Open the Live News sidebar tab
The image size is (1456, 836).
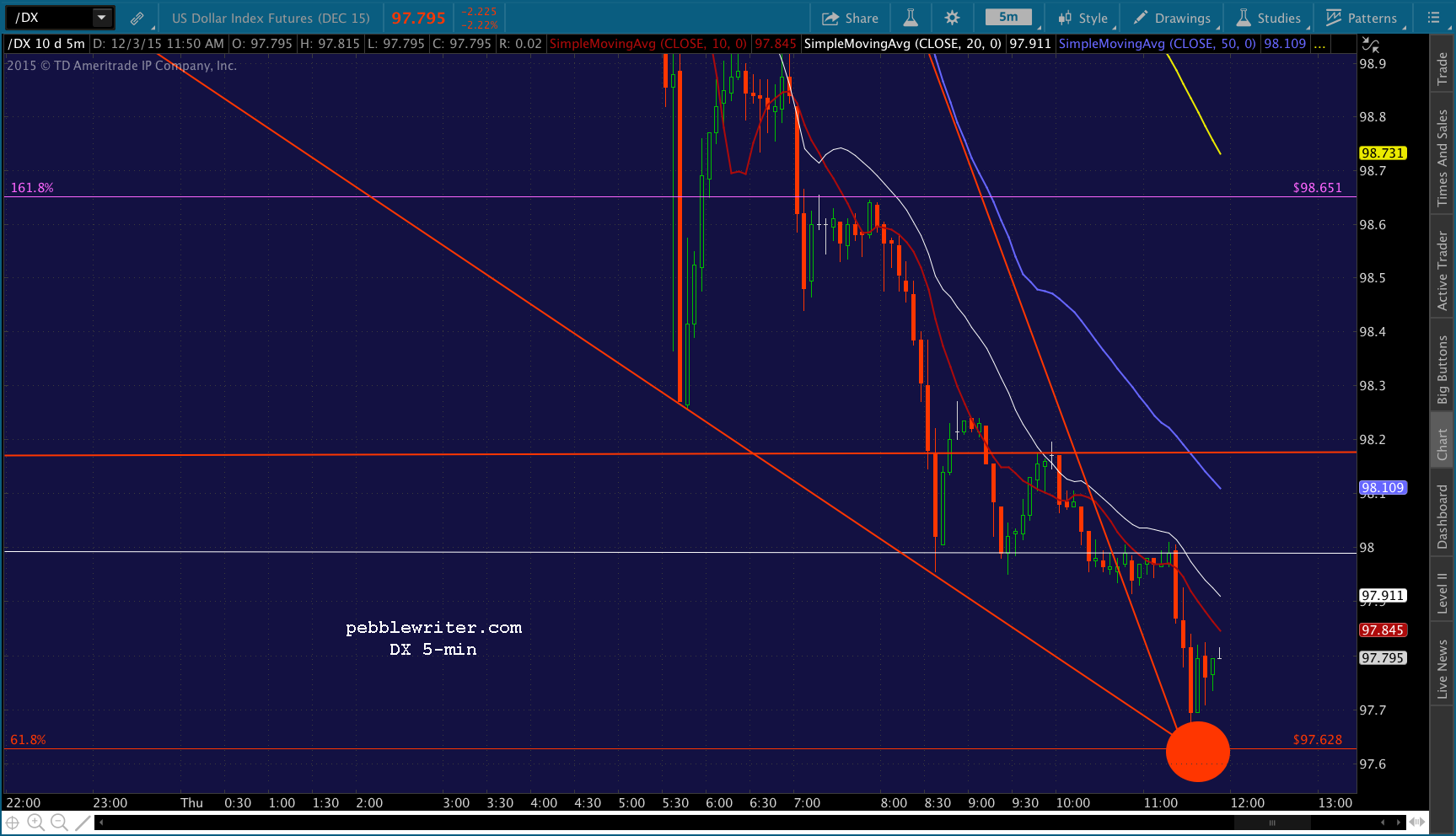pos(1443,669)
